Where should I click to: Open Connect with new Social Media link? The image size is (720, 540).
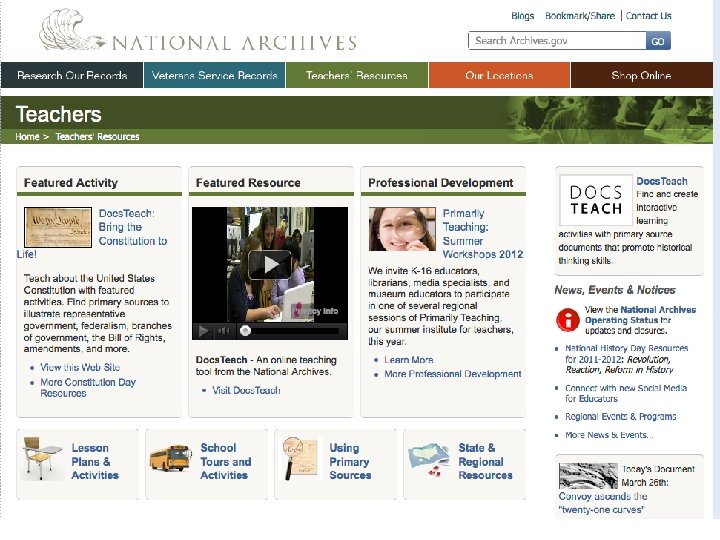626,394
